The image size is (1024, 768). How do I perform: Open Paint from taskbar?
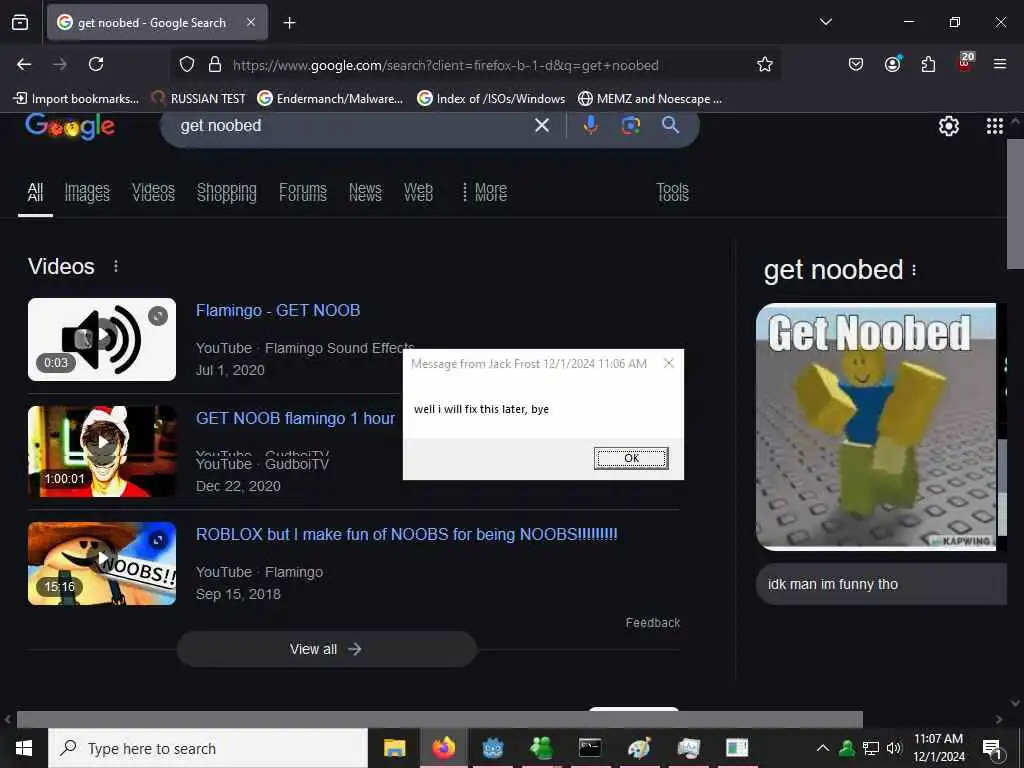639,748
